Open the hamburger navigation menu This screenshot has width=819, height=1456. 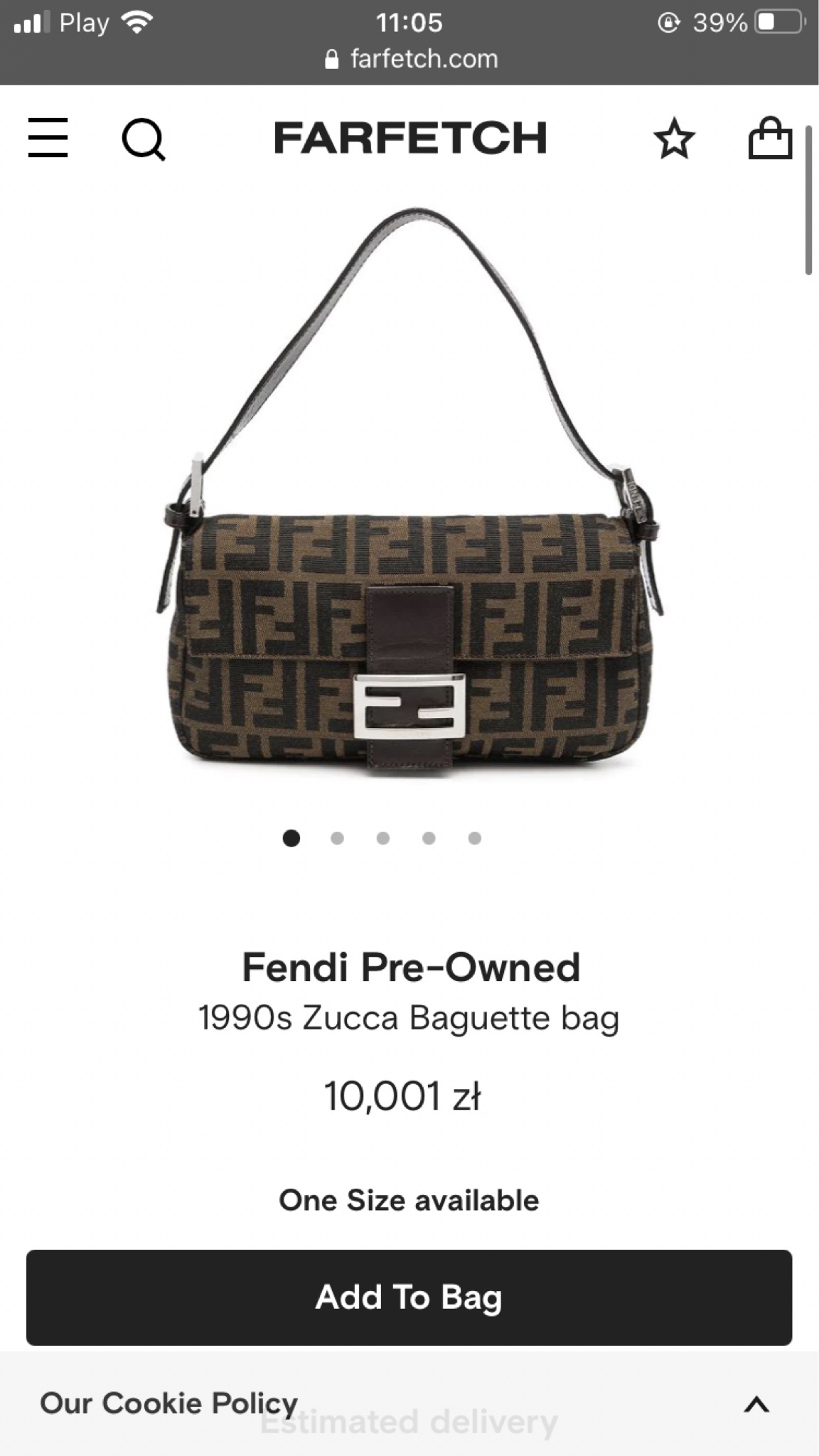pyautogui.click(x=48, y=137)
